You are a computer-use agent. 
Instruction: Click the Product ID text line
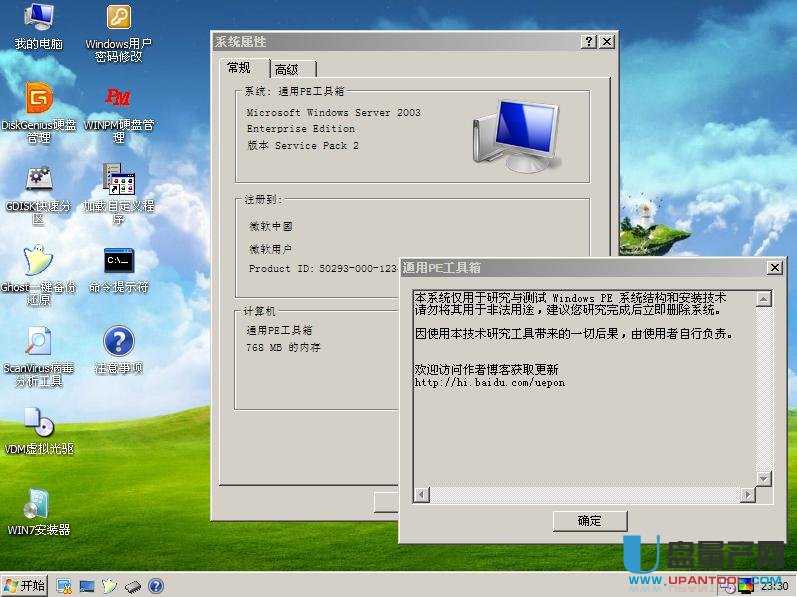[x=323, y=269]
